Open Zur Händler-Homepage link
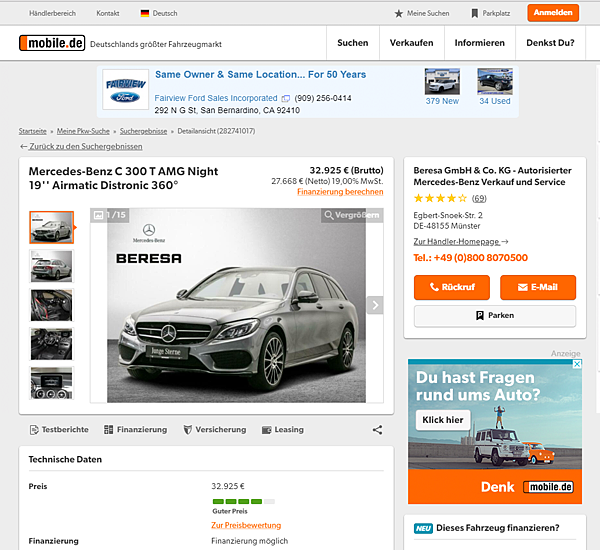The height and width of the screenshot is (550, 600). 461,242
